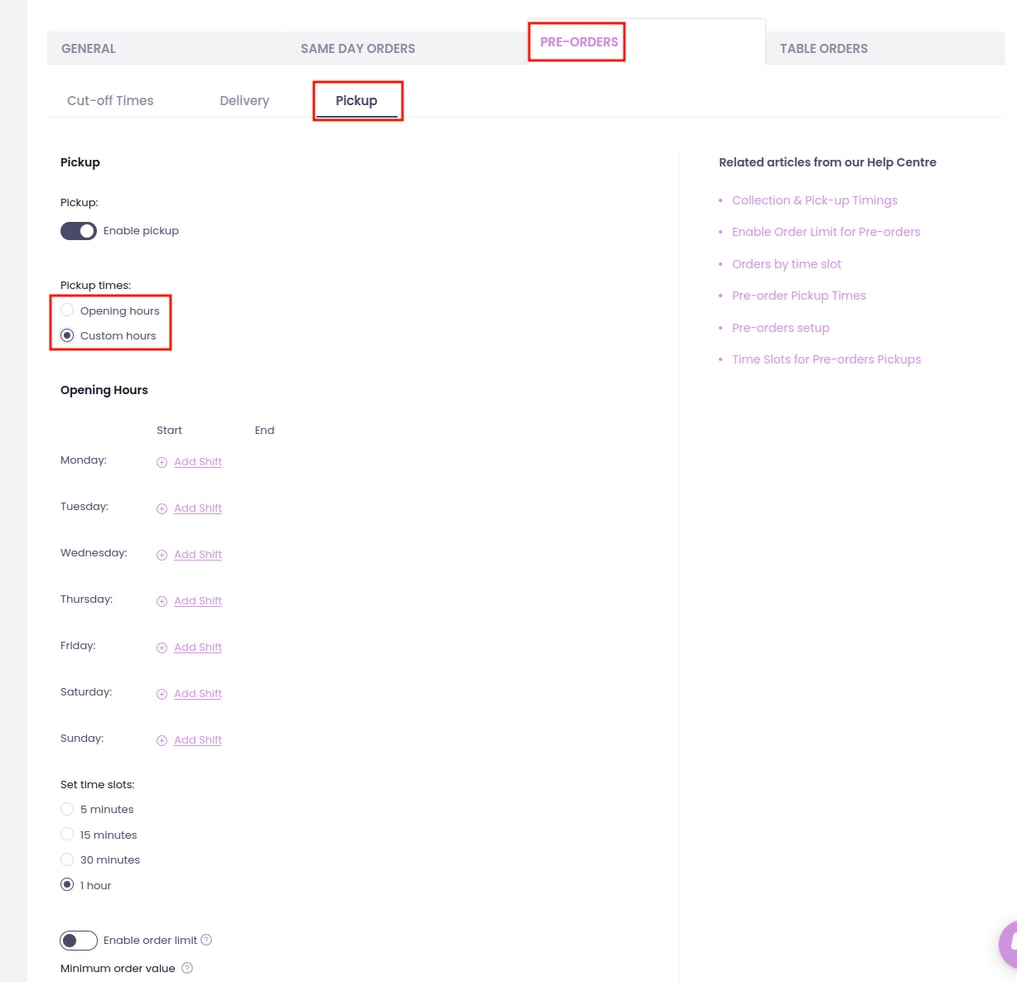Choose the 30 minutes time slot
This screenshot has width=1017, height=982.
[x=67, y=860]
